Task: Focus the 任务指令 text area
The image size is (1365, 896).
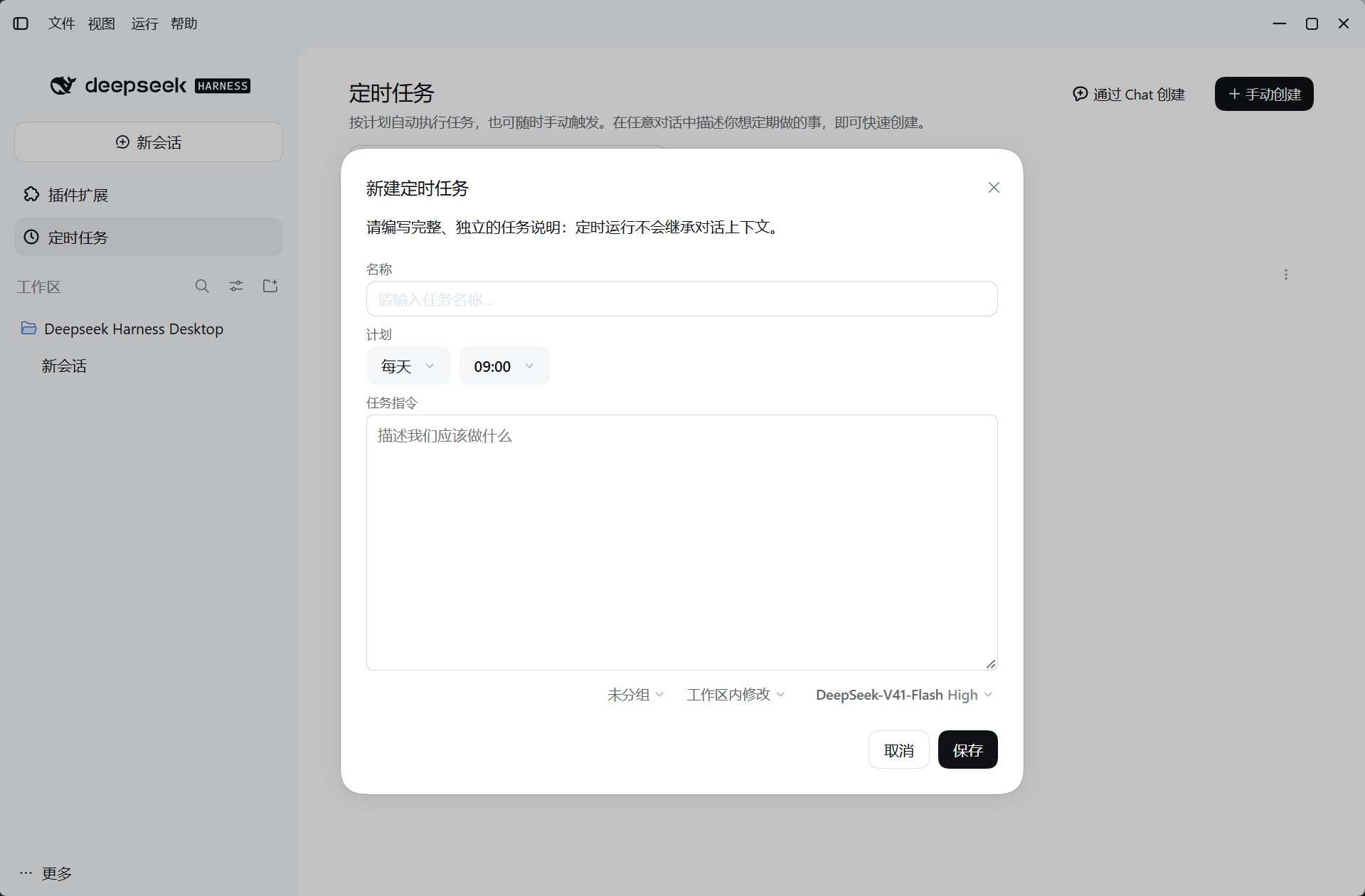Action: pyautogui.click(x=681, y=543)
